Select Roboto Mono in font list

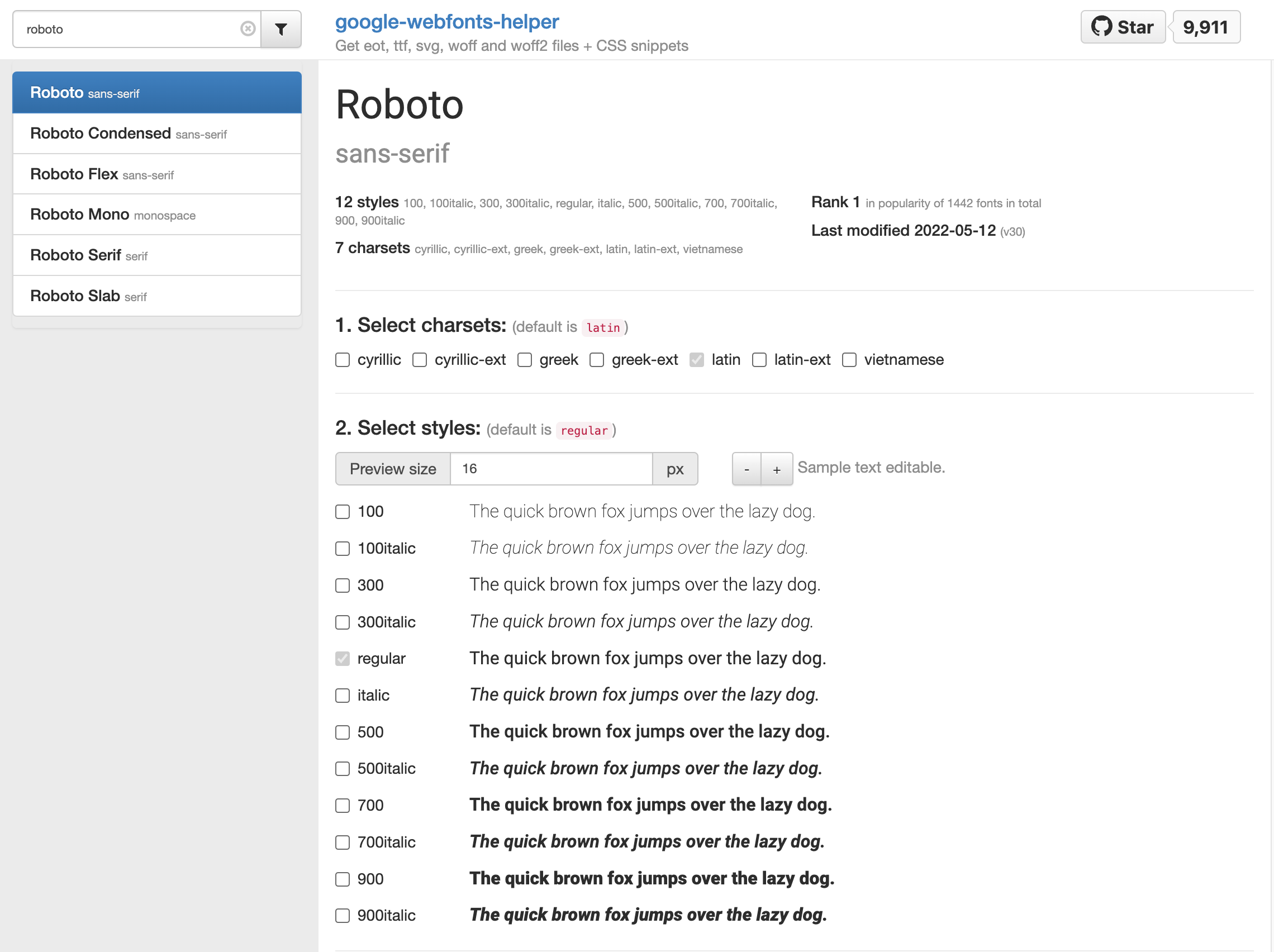156,215
